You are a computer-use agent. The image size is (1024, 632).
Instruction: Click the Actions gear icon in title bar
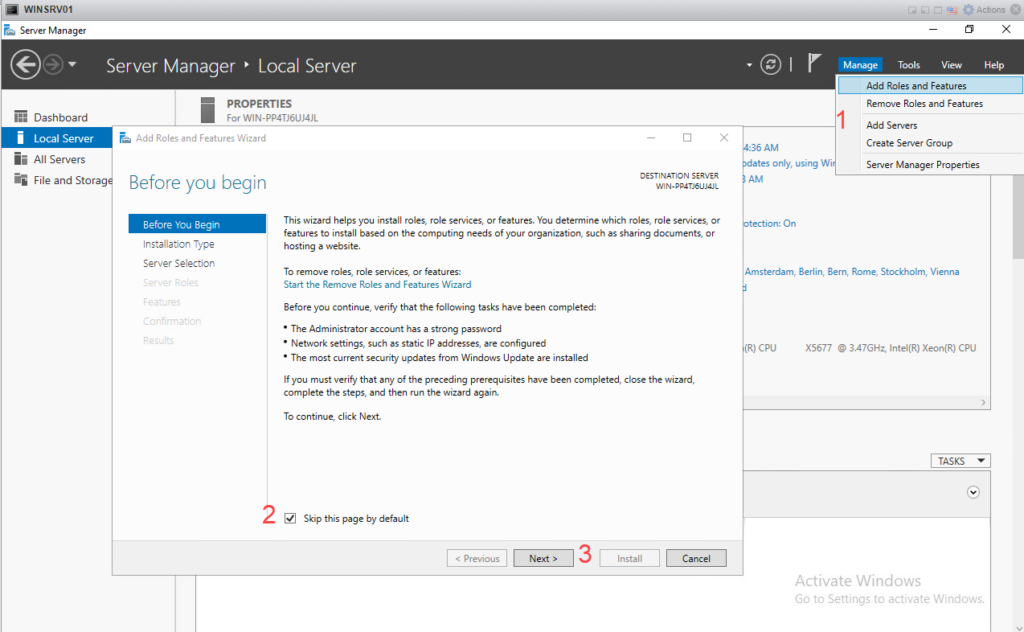click(x=968, y=10)
